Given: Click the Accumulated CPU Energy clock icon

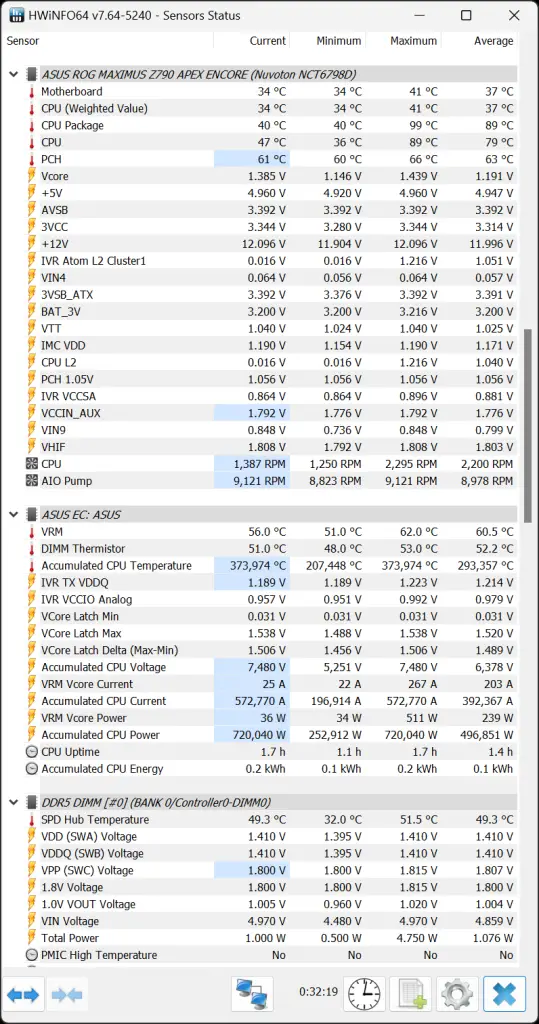Looking at the screenshot, I should 31,769.
